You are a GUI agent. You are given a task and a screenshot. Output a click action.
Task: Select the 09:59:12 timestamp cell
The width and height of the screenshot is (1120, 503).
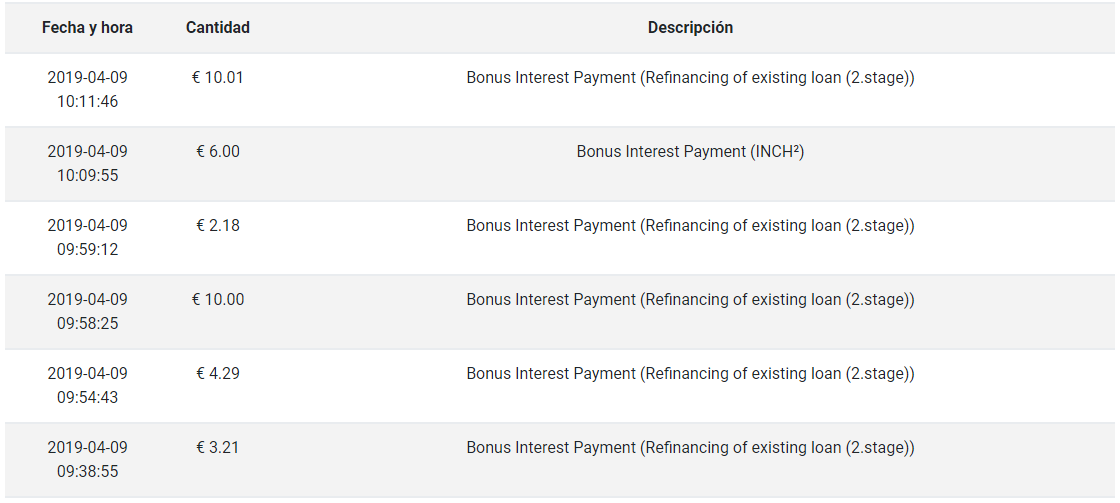(87, 237)
